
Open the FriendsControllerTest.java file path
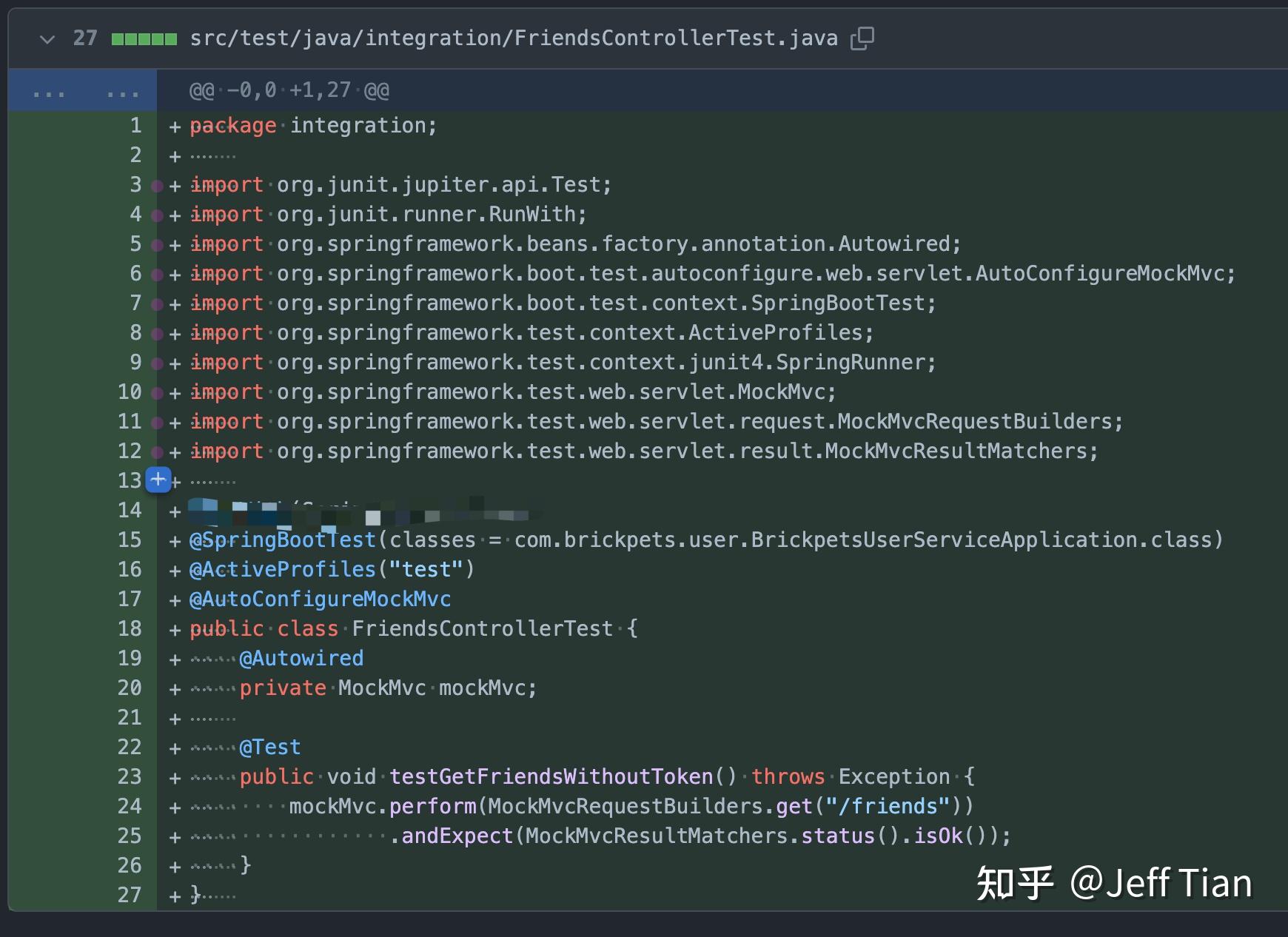point(513,38)
